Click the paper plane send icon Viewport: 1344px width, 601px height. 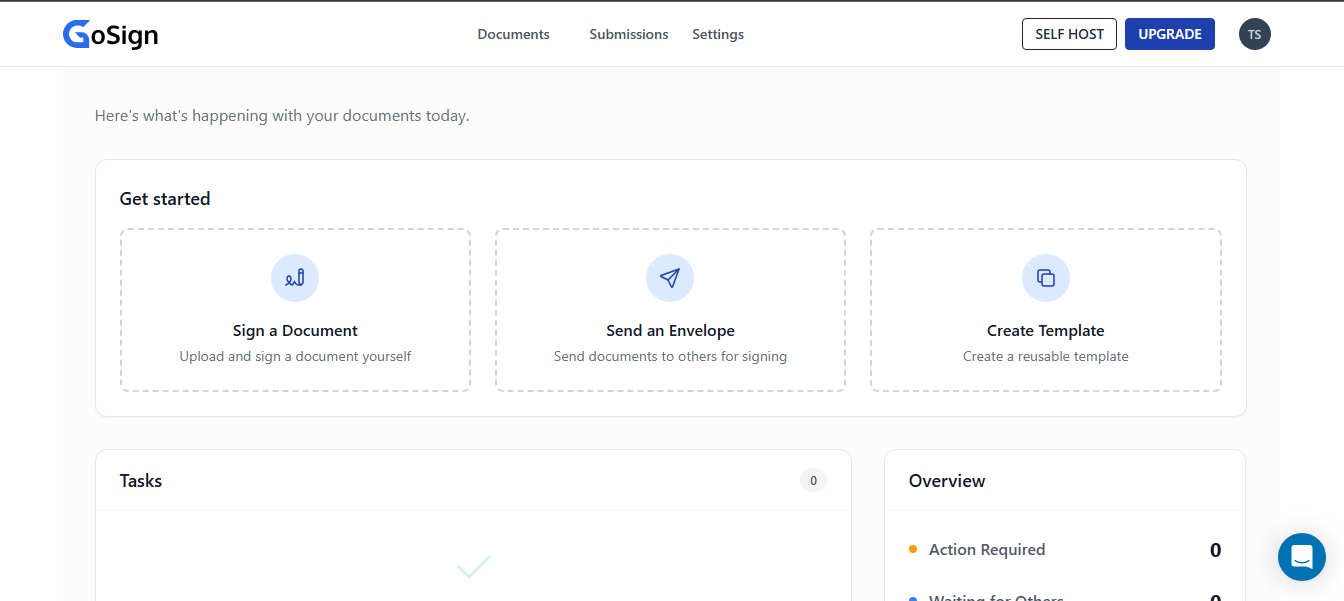click(x=670, y=278)
